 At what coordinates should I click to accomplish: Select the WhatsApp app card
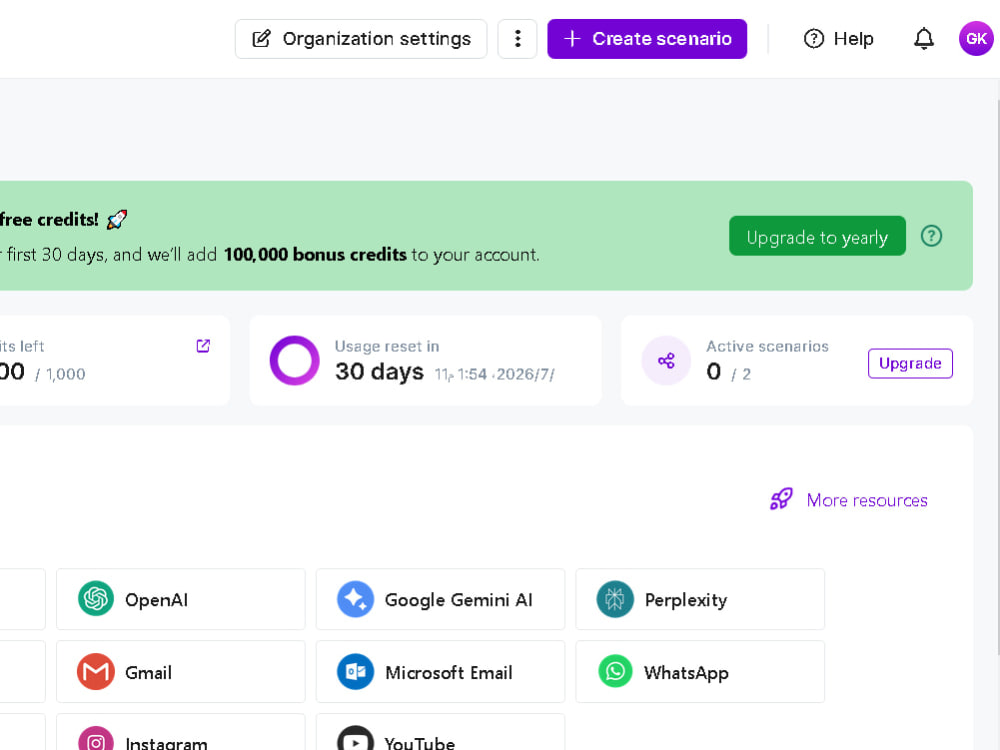point(700,672)
